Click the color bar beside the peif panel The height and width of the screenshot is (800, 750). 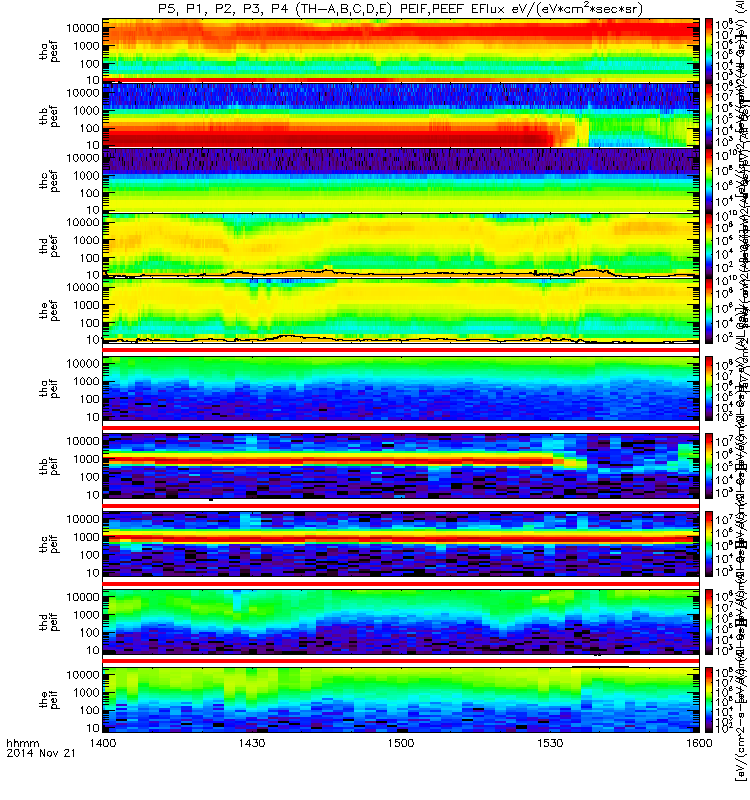point(709,699)
